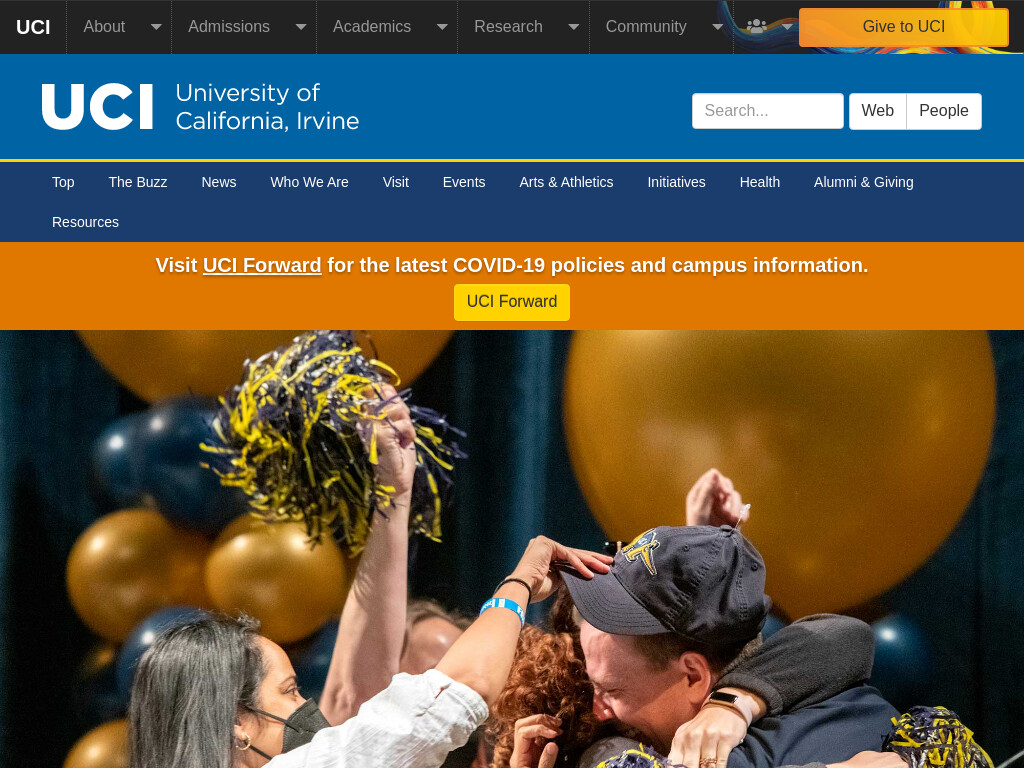The width and height of the screenshot is (1024, 768).
Task: Open the Community dropdown arrow
Action: point(718,27)
